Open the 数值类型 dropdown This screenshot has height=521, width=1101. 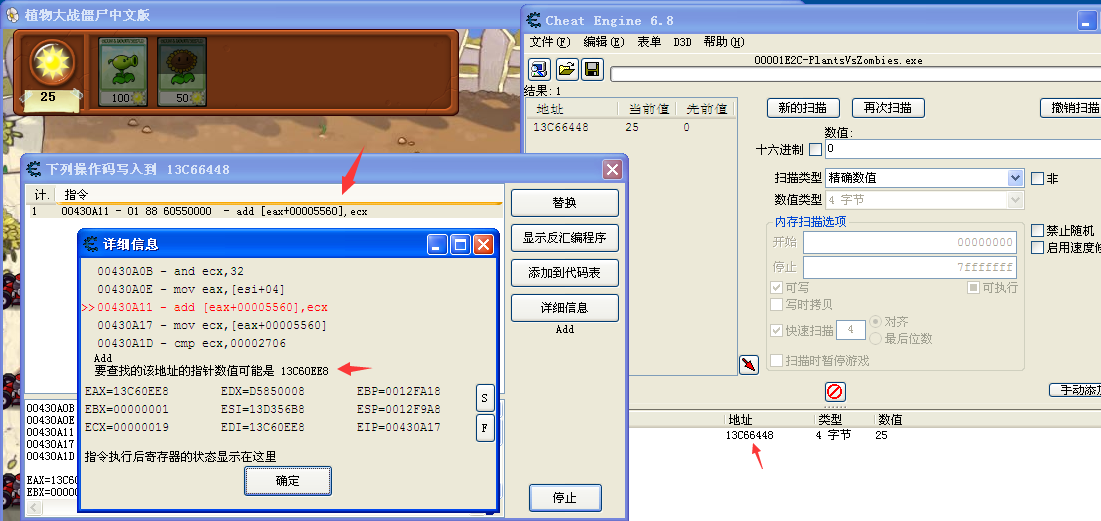(x=1015, y=200)
